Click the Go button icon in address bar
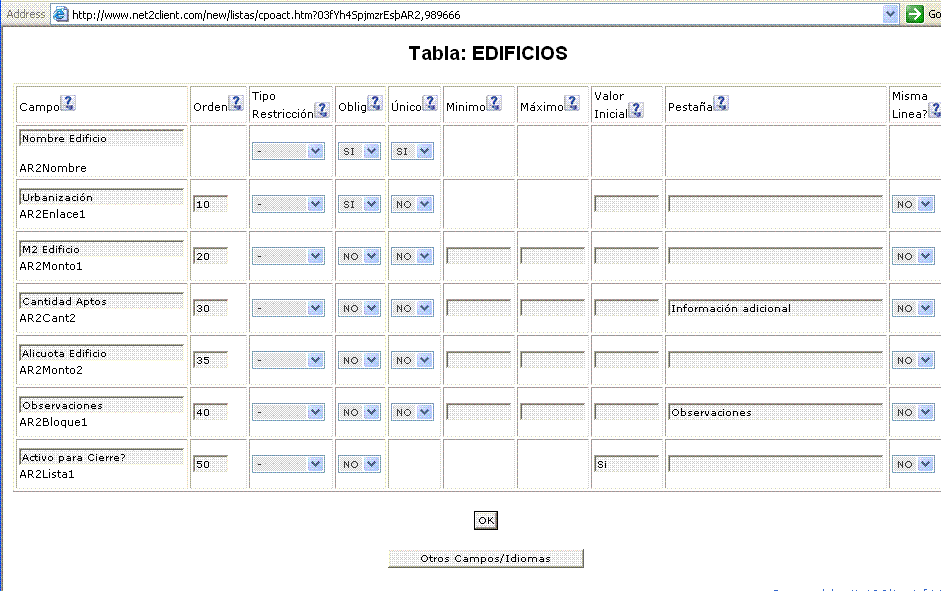This screenshot has height=591, width=941. click(914, 14)
